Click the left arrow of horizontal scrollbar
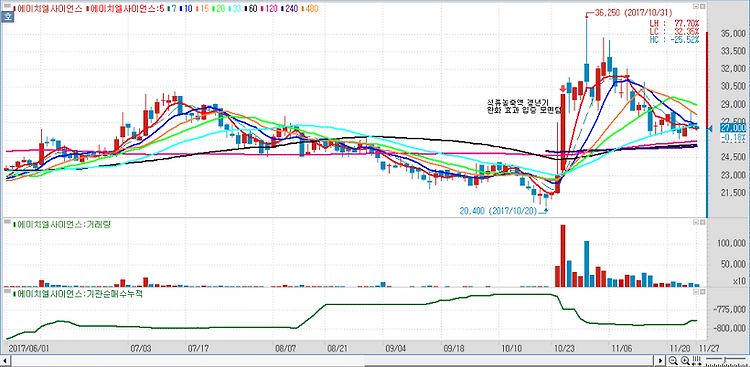Viewport: 750px width, 367px height. (6, 360)
